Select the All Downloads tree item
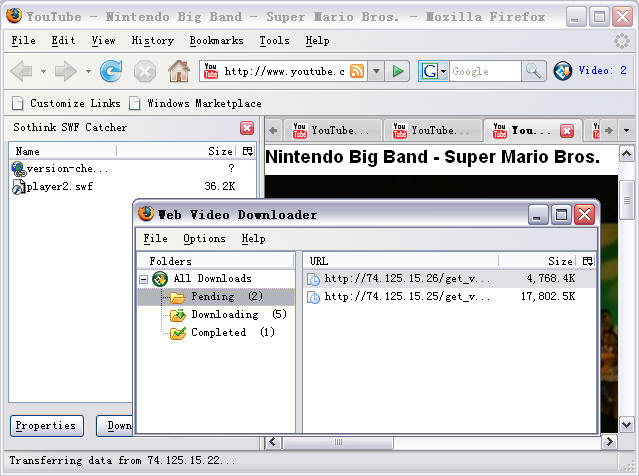Viewport: 639px width, 476px height. pos(202,279)
